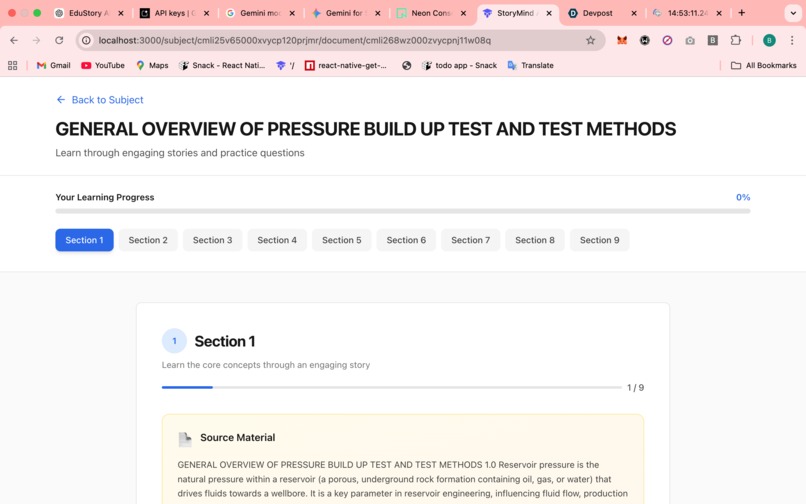The height and width of the screenshot is (504, 806).
Task: Select the Section 4 button
Action: (x=277, y=240)
